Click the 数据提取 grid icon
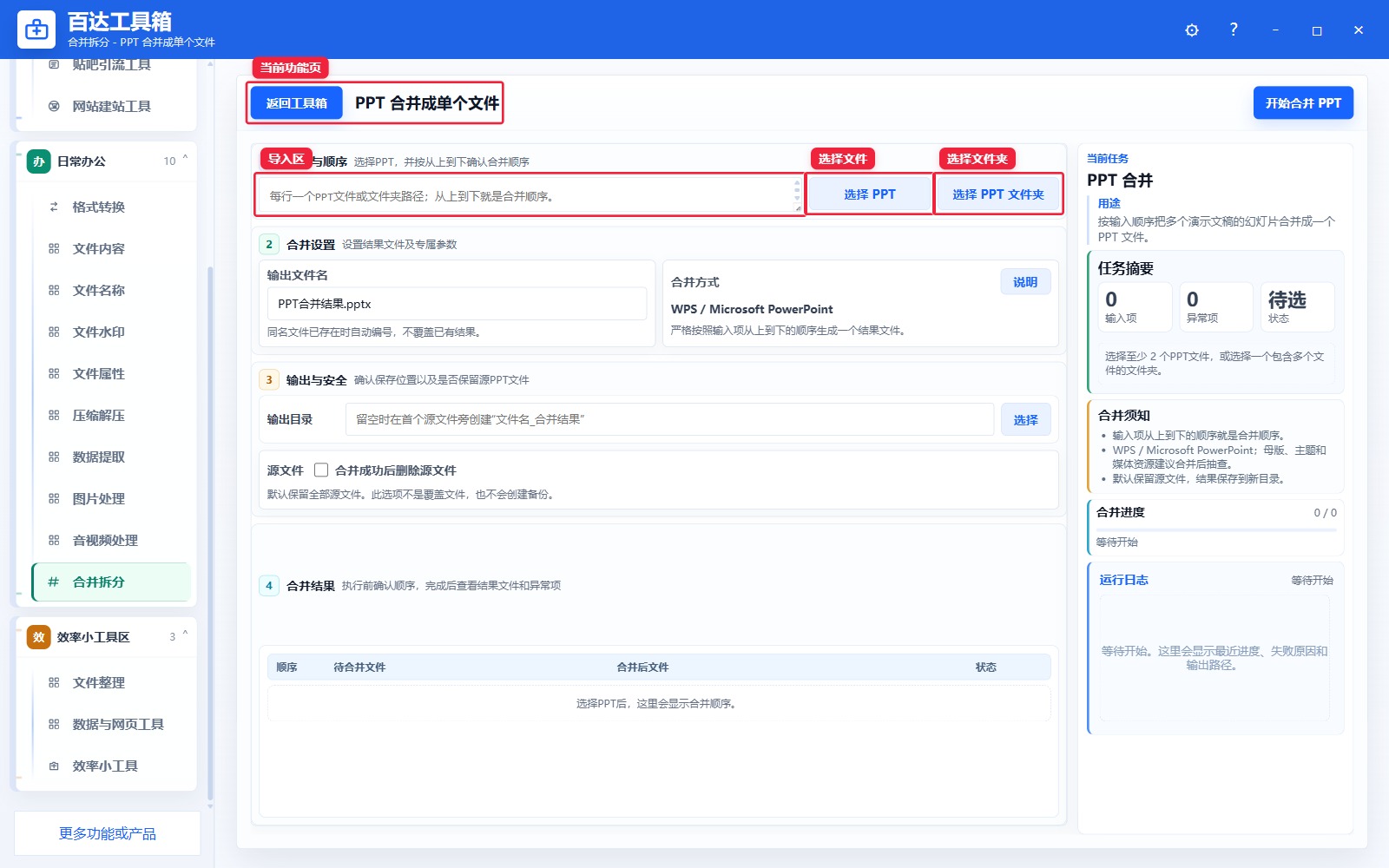The width and height of the screenshot is (1389, 868). [54, 457]
